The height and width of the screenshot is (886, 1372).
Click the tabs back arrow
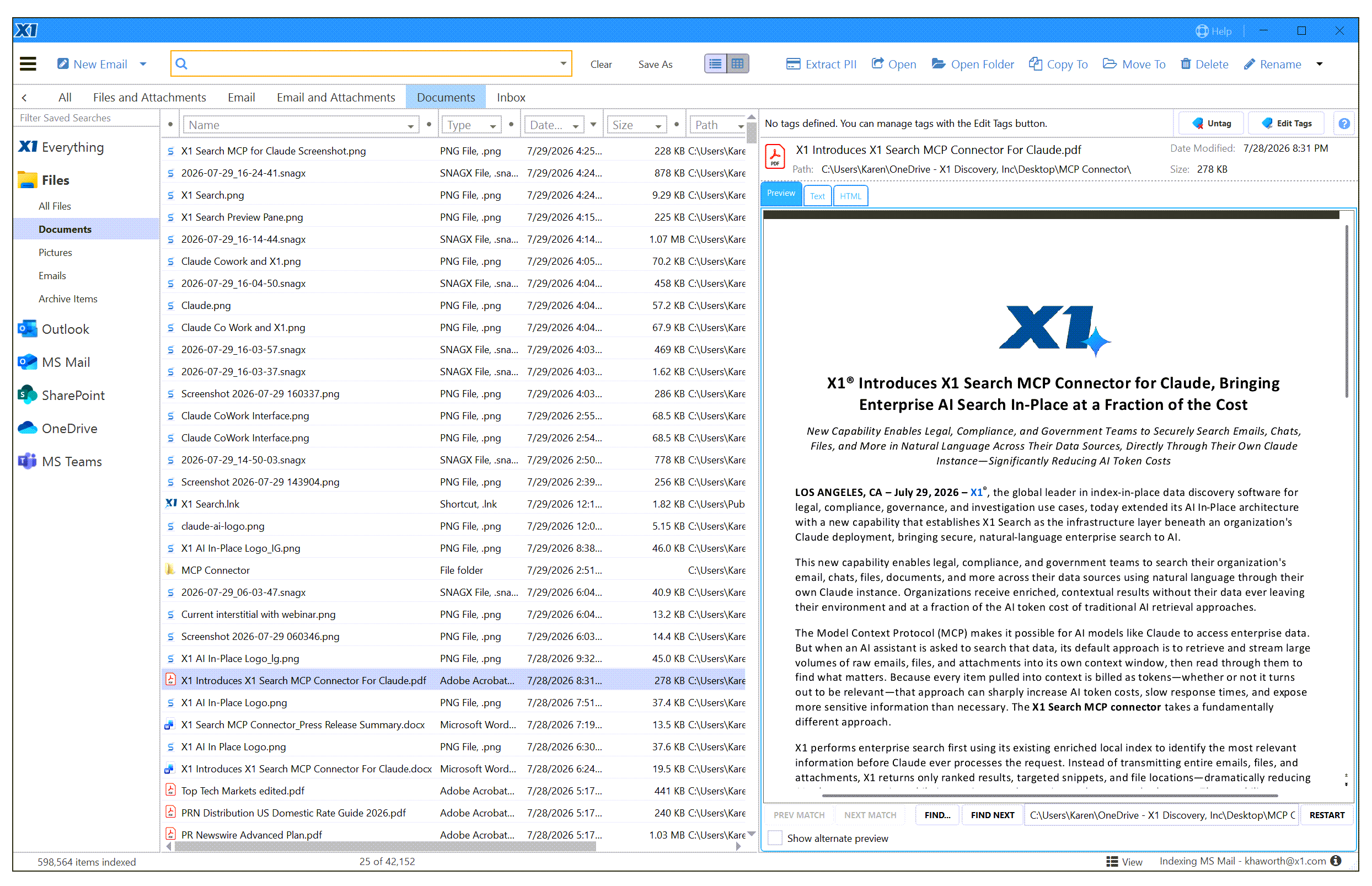(24, 98)
